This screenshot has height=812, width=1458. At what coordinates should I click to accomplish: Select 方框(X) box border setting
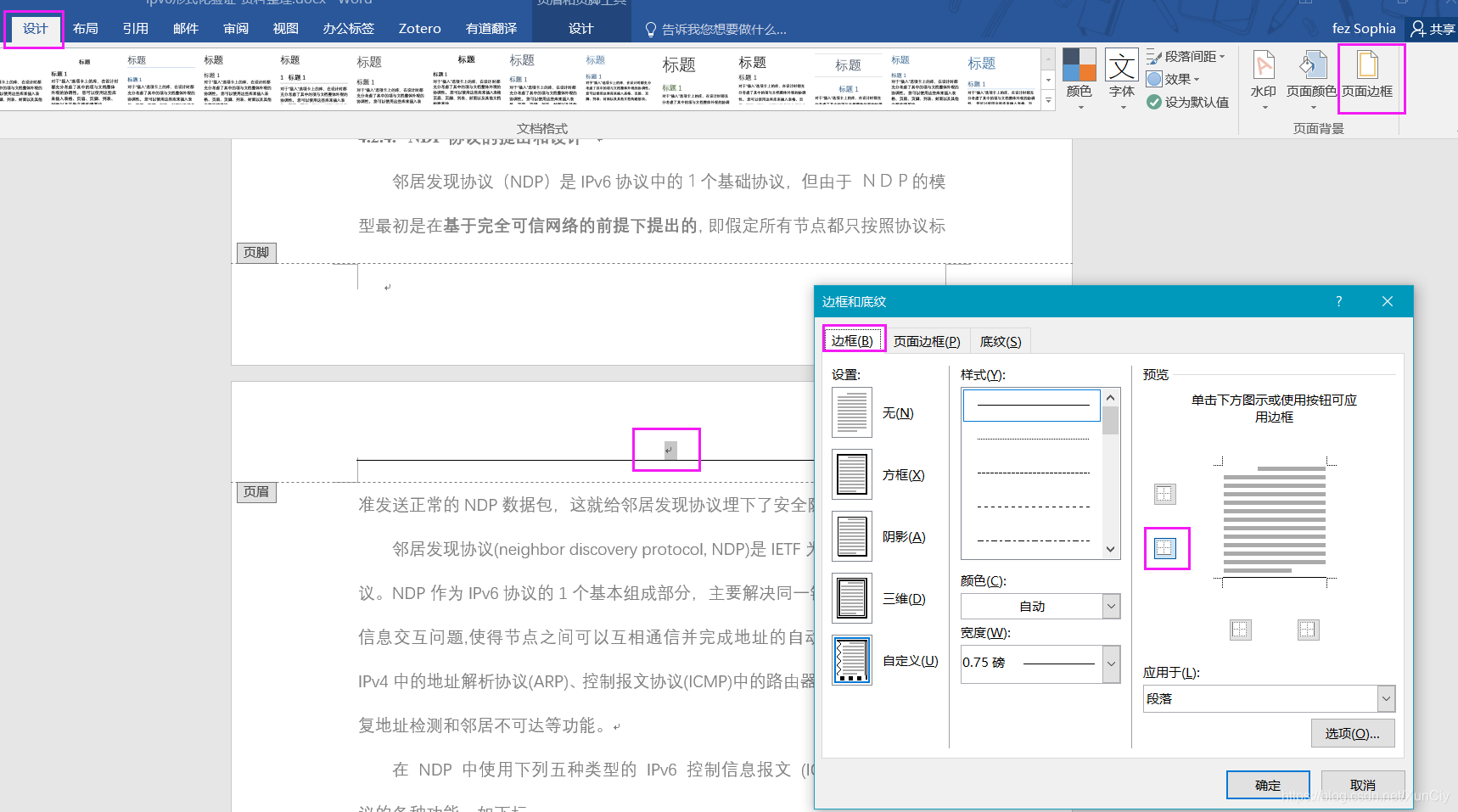[852, 474]
